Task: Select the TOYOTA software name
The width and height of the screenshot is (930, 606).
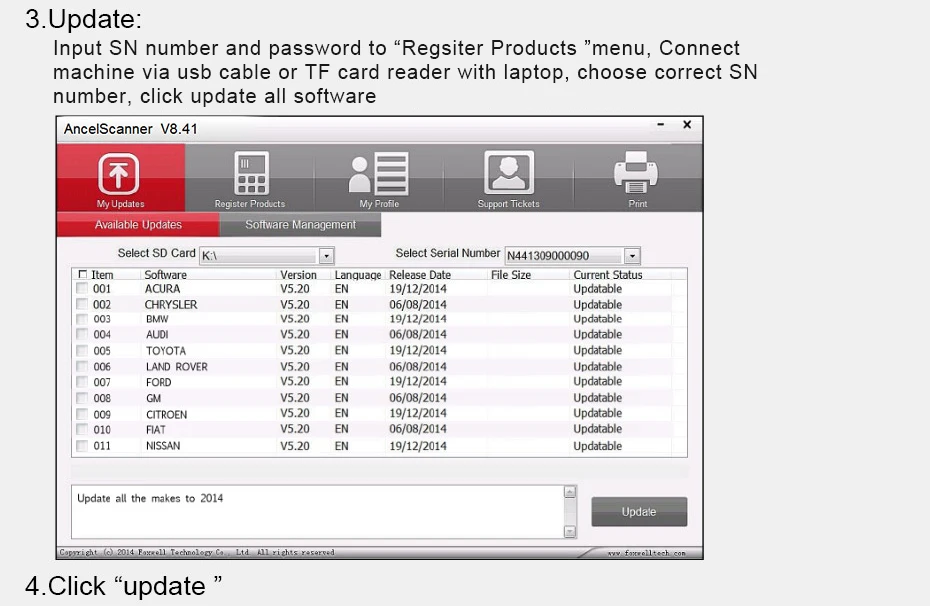Action: tap(166, 350)
